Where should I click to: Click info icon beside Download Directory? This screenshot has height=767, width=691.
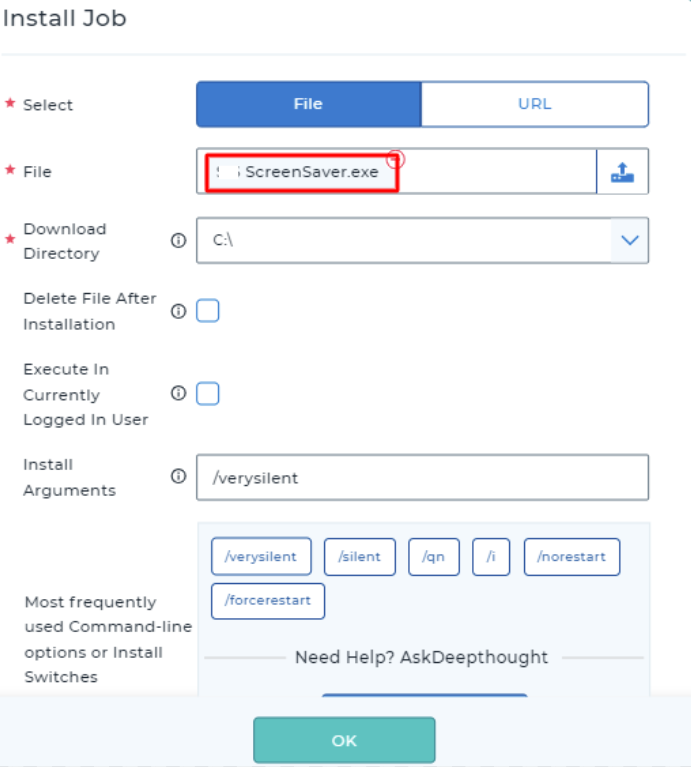pyautogui.click(x=178, y=241)
